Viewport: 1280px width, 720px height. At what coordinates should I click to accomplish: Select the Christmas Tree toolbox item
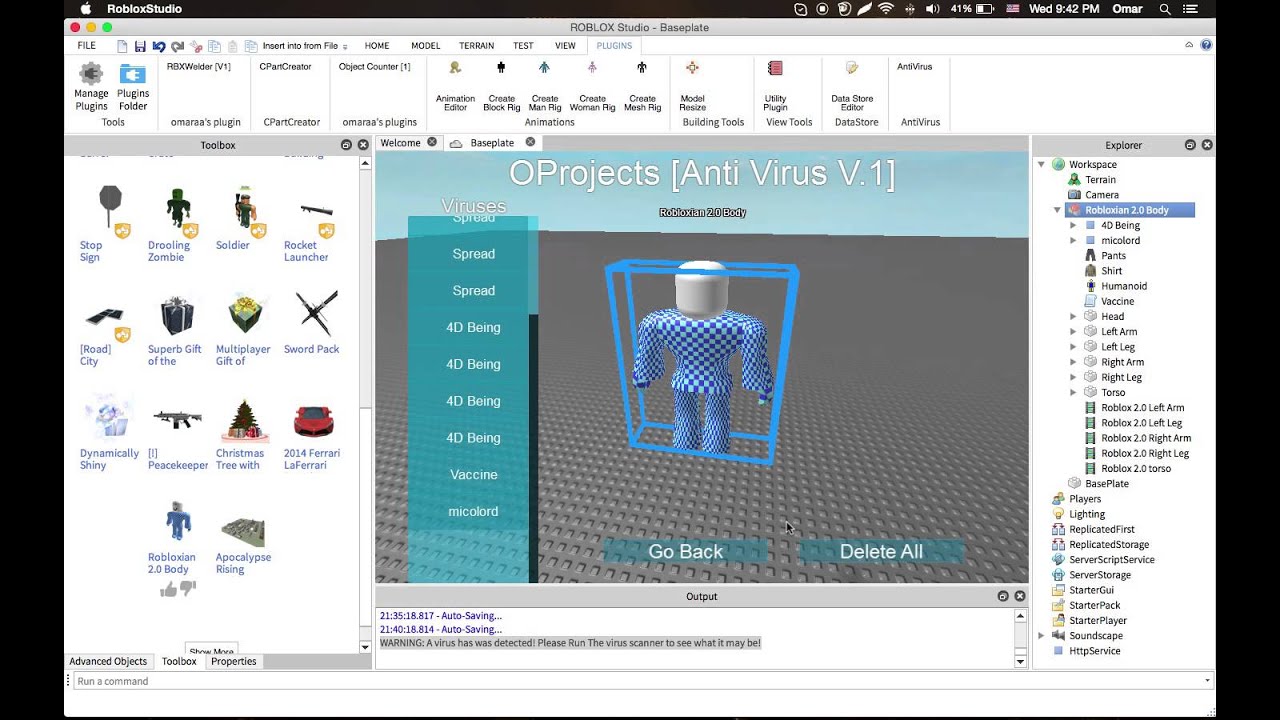(243, 433)
